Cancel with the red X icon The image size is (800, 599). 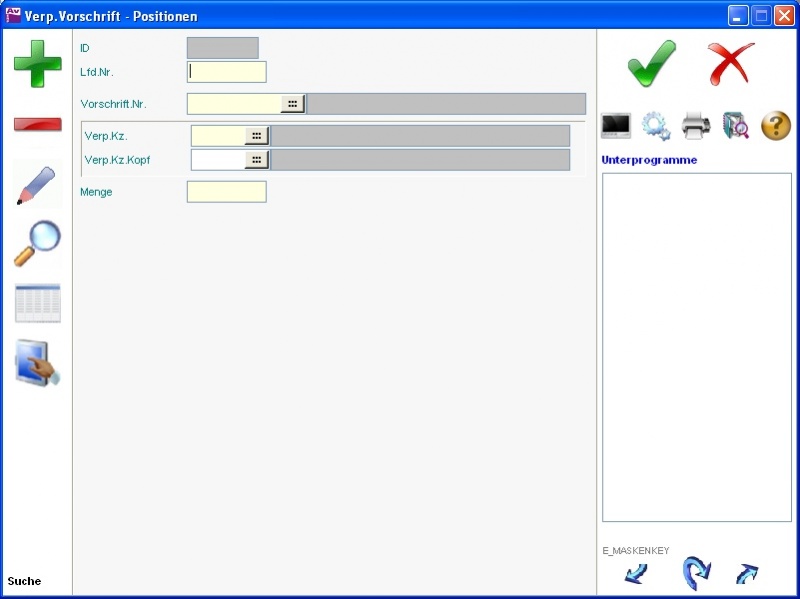pos(731,64)
